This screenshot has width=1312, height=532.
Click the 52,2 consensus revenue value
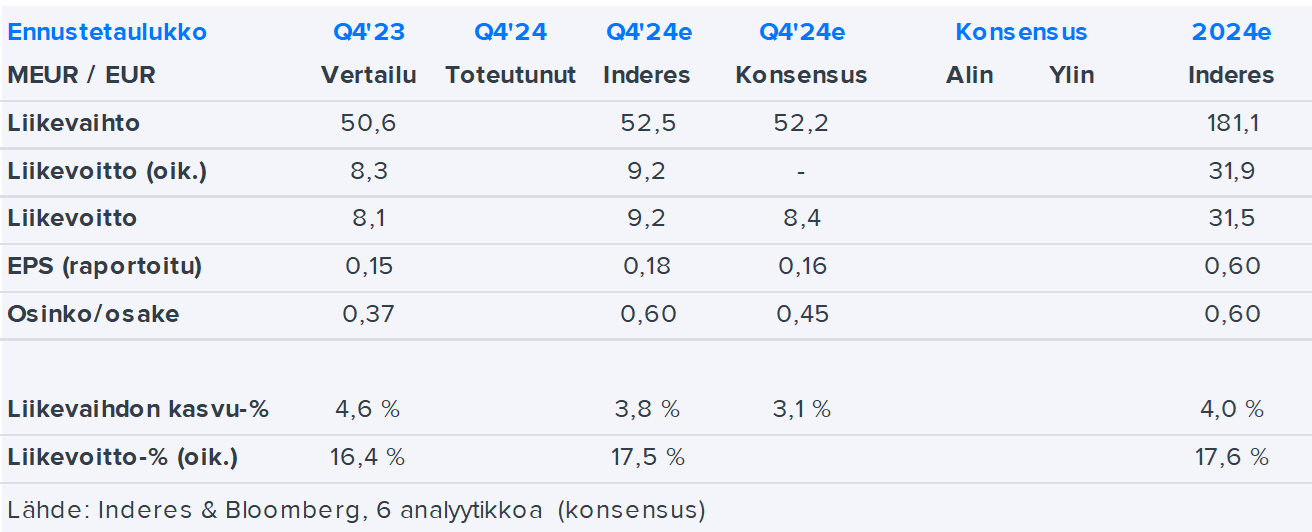[x=801, y=124]
